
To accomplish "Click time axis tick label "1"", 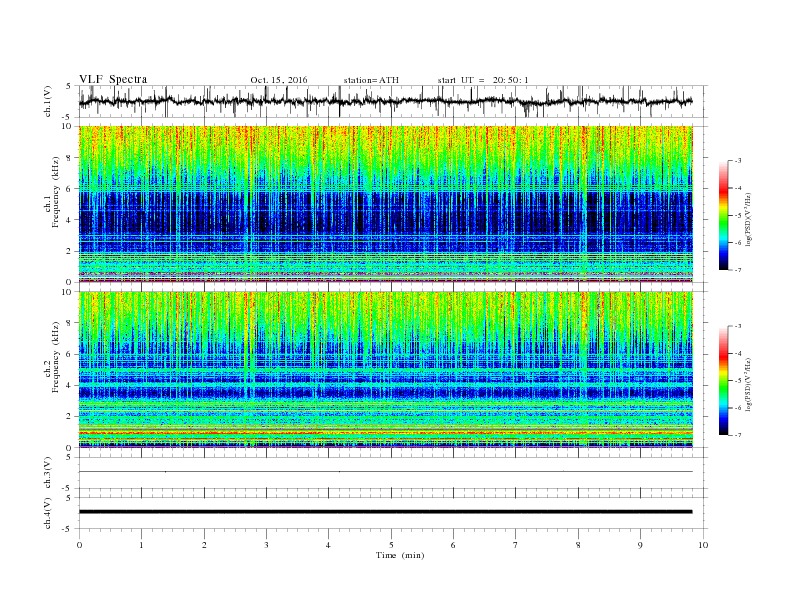I will (141, 545).
